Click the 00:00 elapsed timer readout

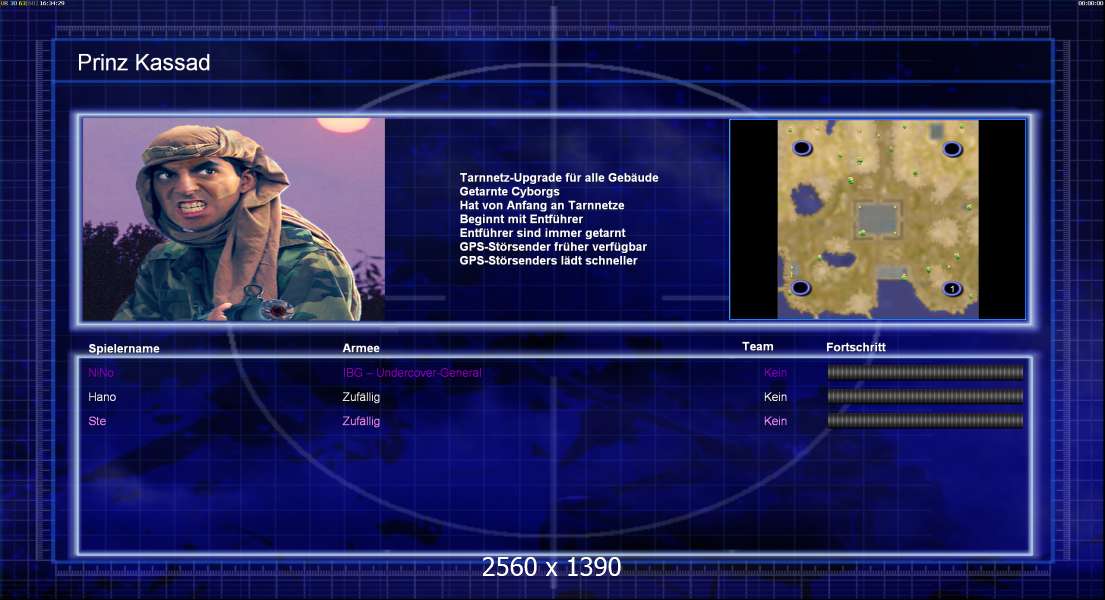click(1090, 4)
